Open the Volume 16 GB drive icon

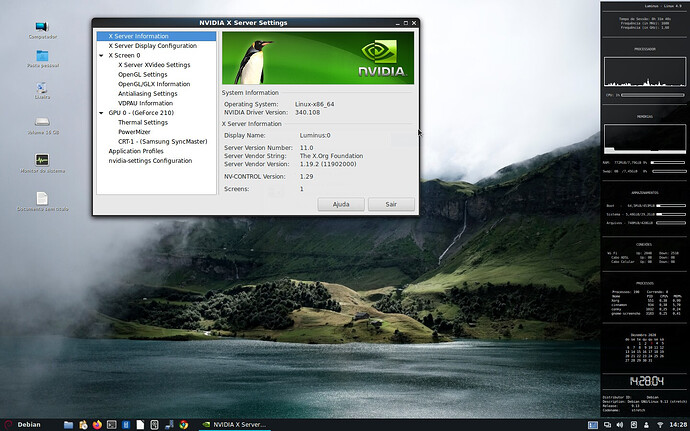pyautogui.click(x=42, y=122)
